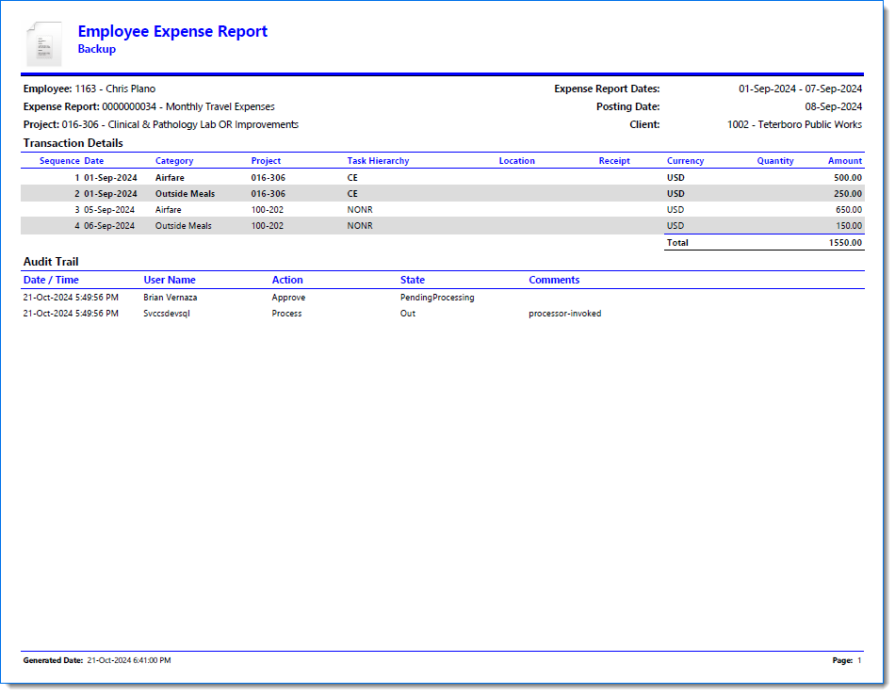The image size is (895, 695).
Task: Click the State audit trail header
Action: 412,280
